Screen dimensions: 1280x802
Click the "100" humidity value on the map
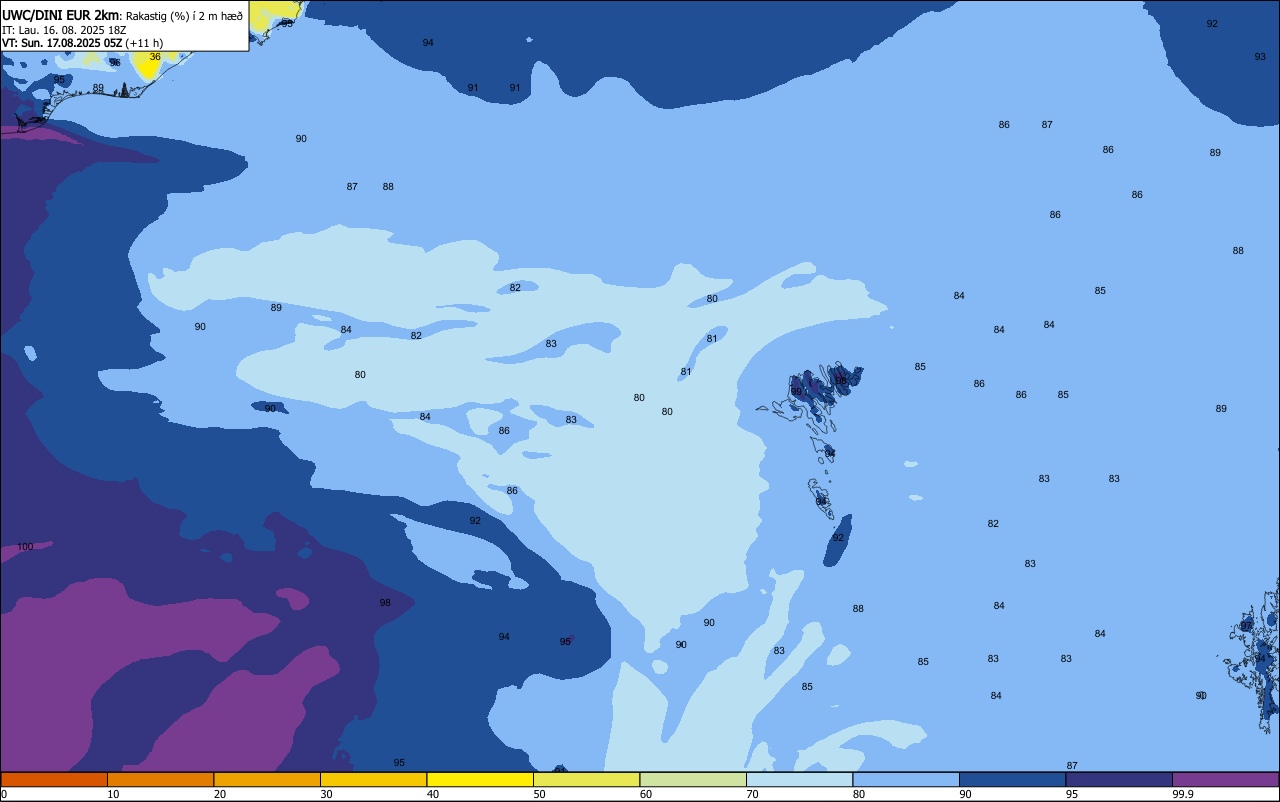point(25,547)
